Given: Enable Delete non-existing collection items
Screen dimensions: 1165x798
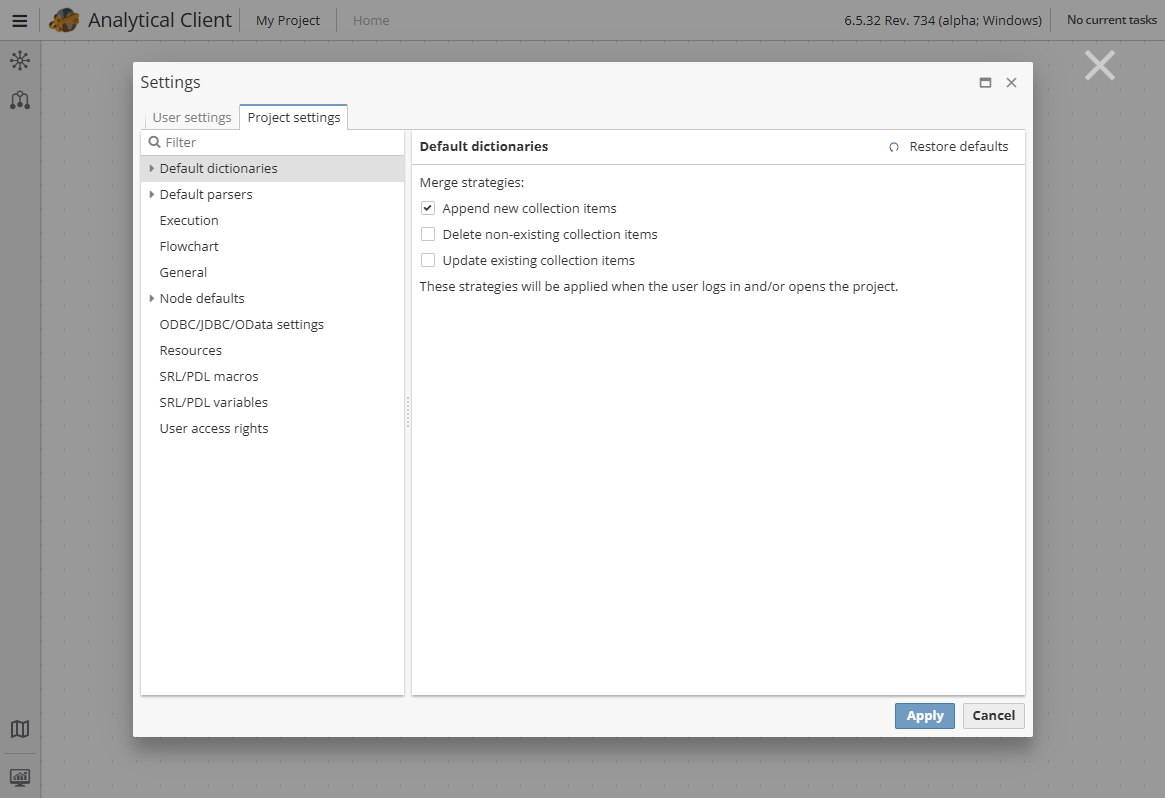Looking at the screenshot, I should pos(428,234).
